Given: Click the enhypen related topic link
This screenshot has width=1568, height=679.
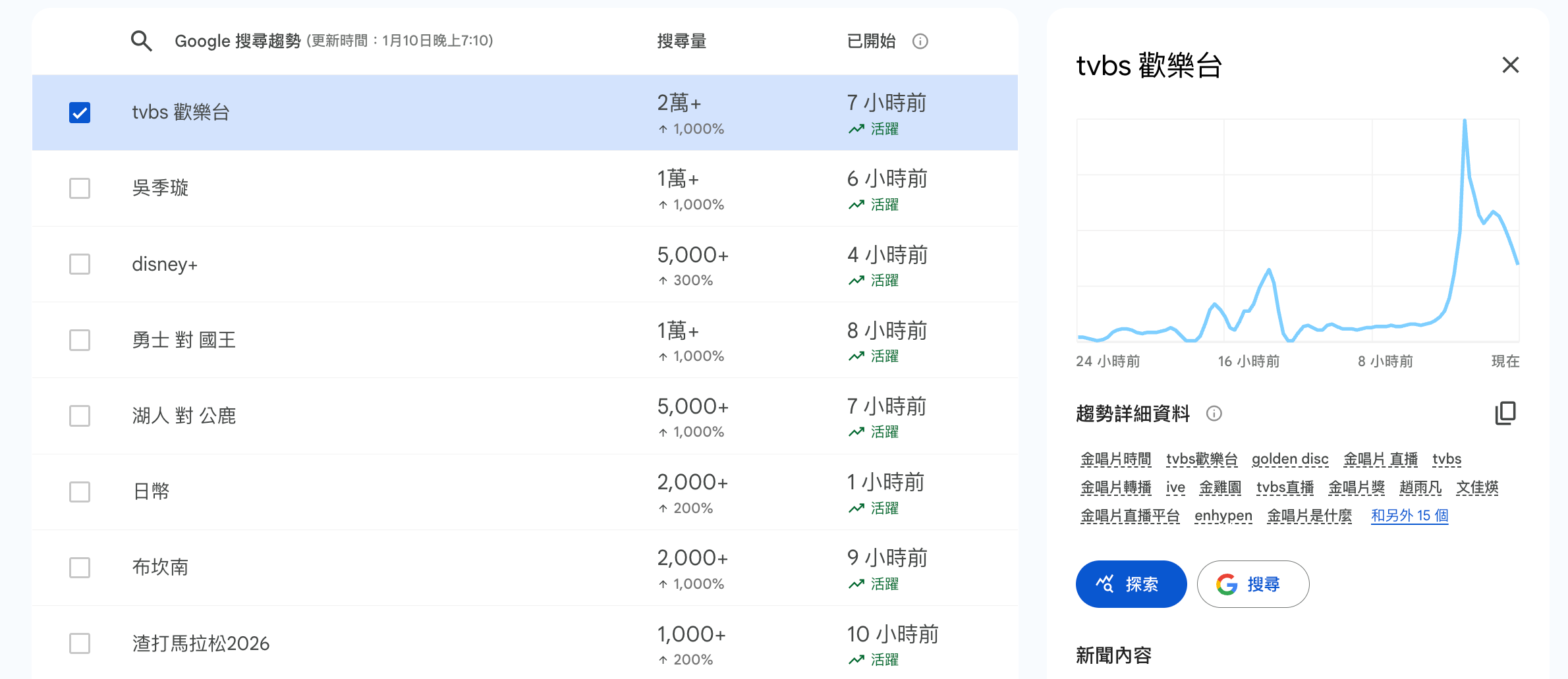Looking at the screenshot, I should click(x=1223, y=516).
